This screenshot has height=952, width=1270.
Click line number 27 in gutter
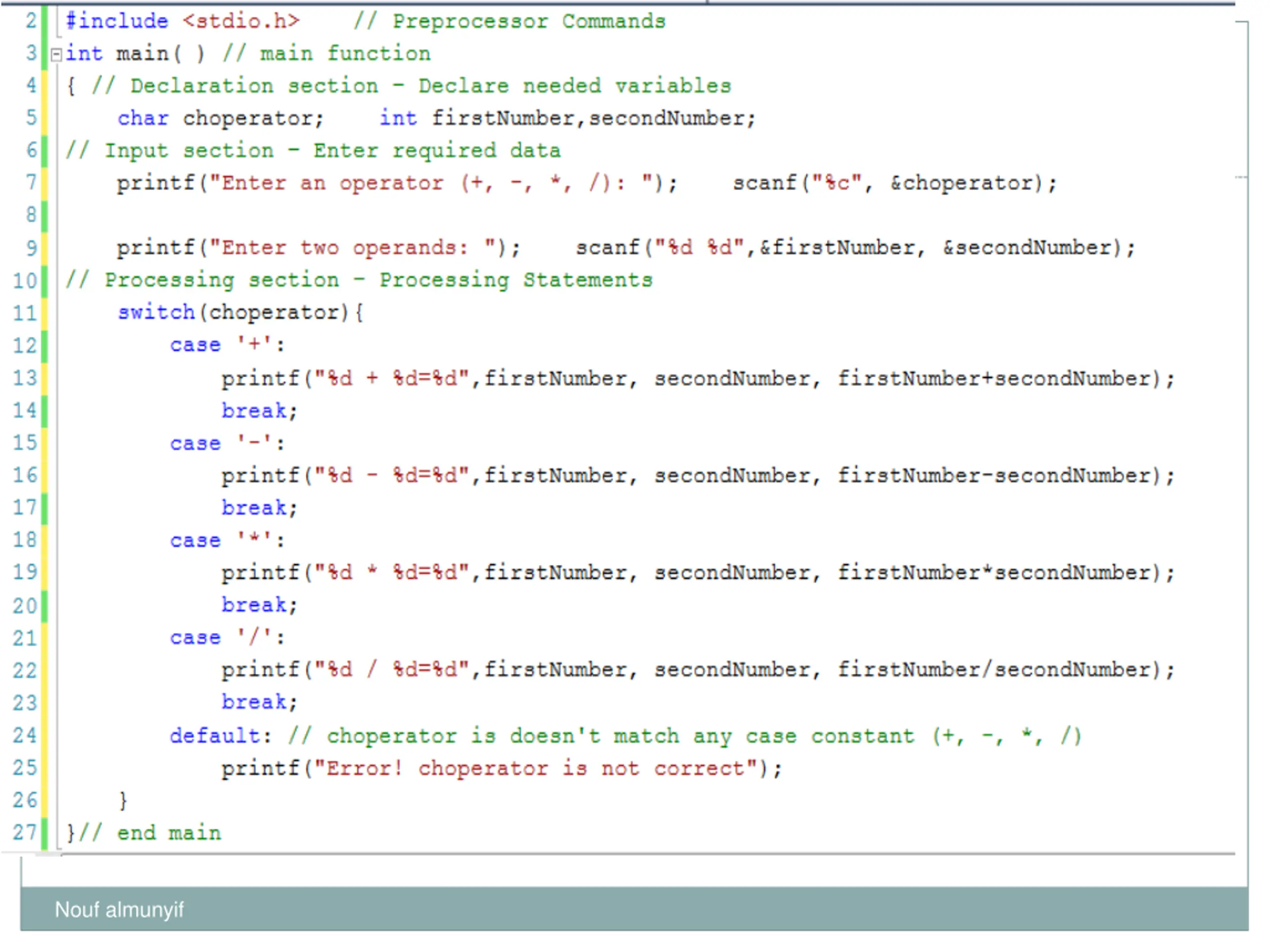click(25, 833)
